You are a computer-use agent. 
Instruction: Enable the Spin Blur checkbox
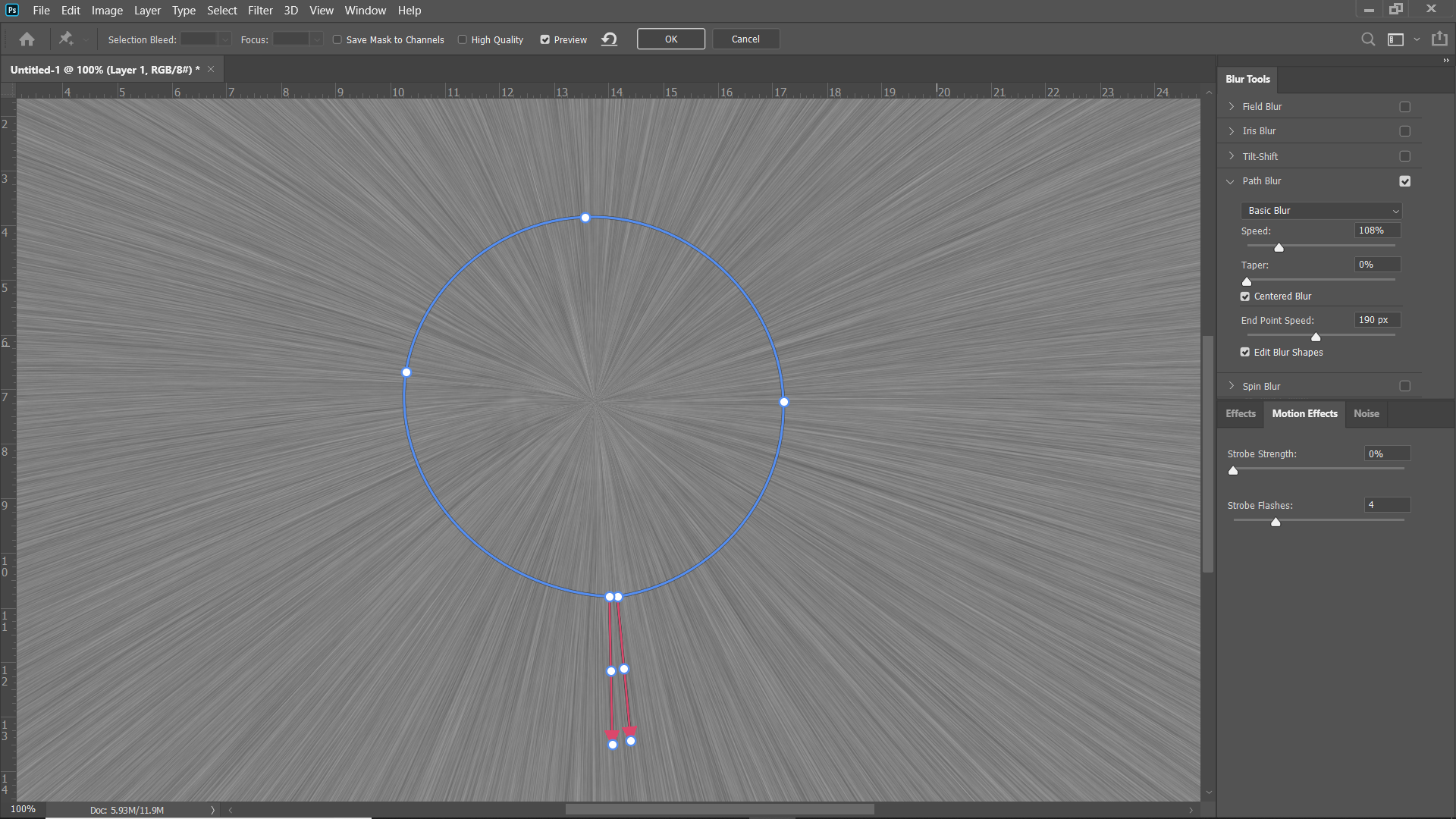pyautogui.click(x=1405, y=386)
